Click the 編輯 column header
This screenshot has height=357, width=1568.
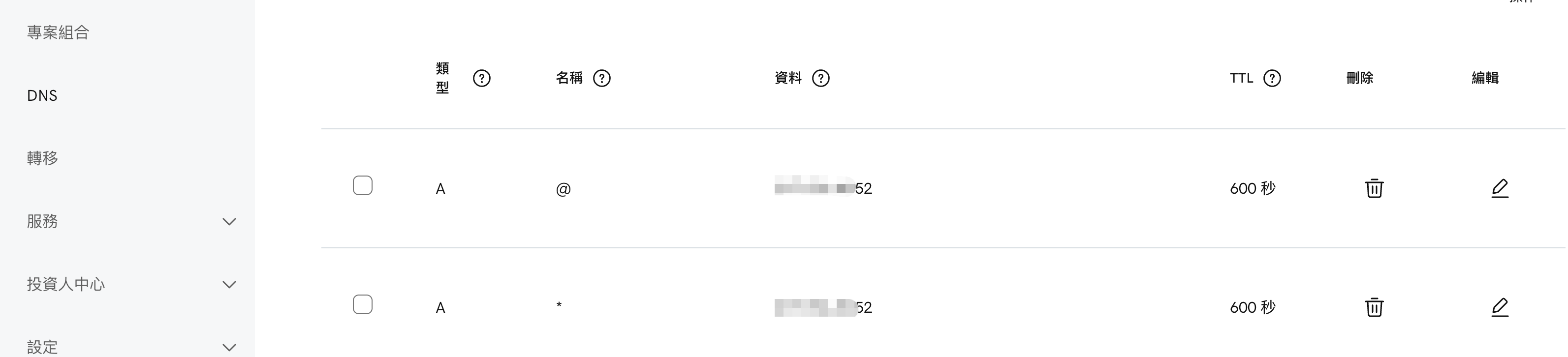pyautogui.click(x=1485, y=79)
